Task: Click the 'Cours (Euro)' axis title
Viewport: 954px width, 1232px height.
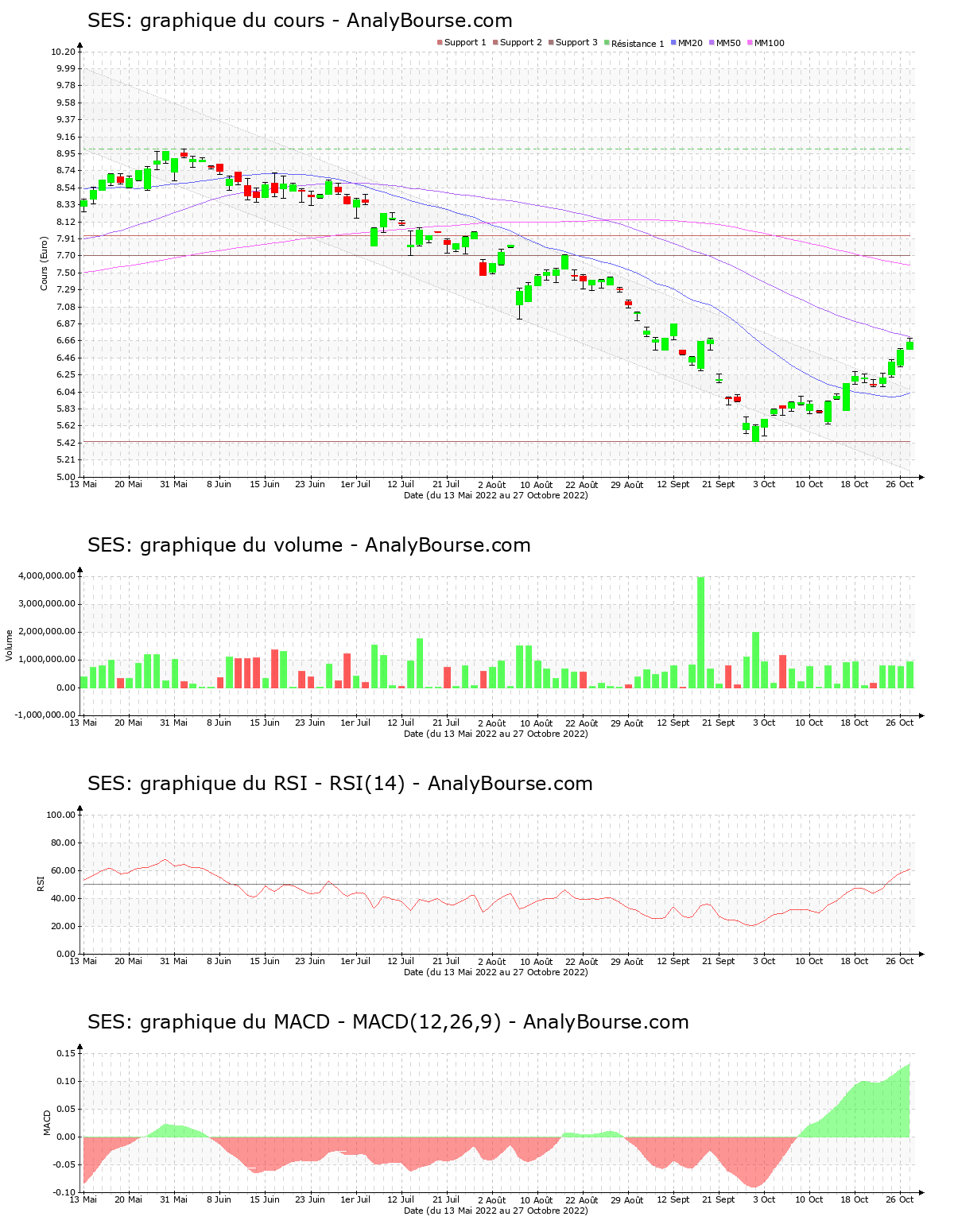Action: 45,264
